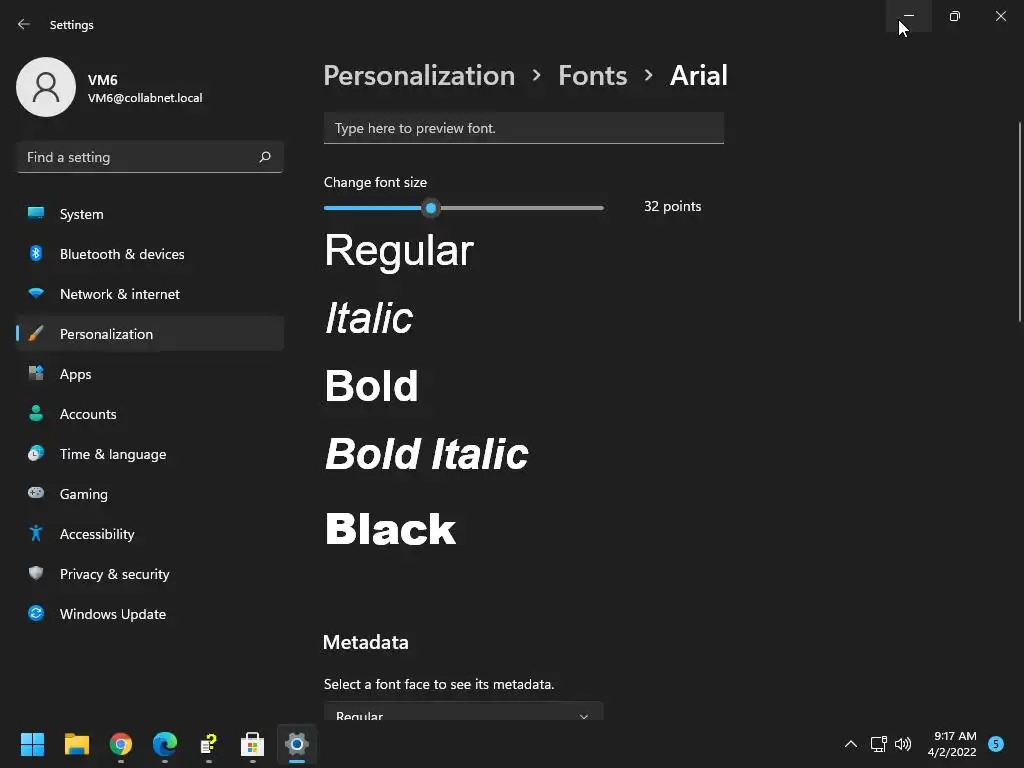The image size is (1024, 768).
Task: Click the Fonts breadcrumb link
Action: pos(592,75)
